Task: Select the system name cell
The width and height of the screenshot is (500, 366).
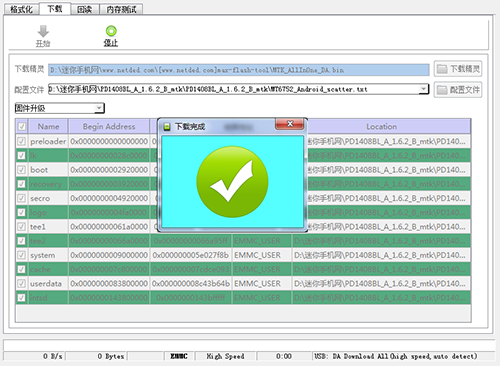Action: click(48, 255)
